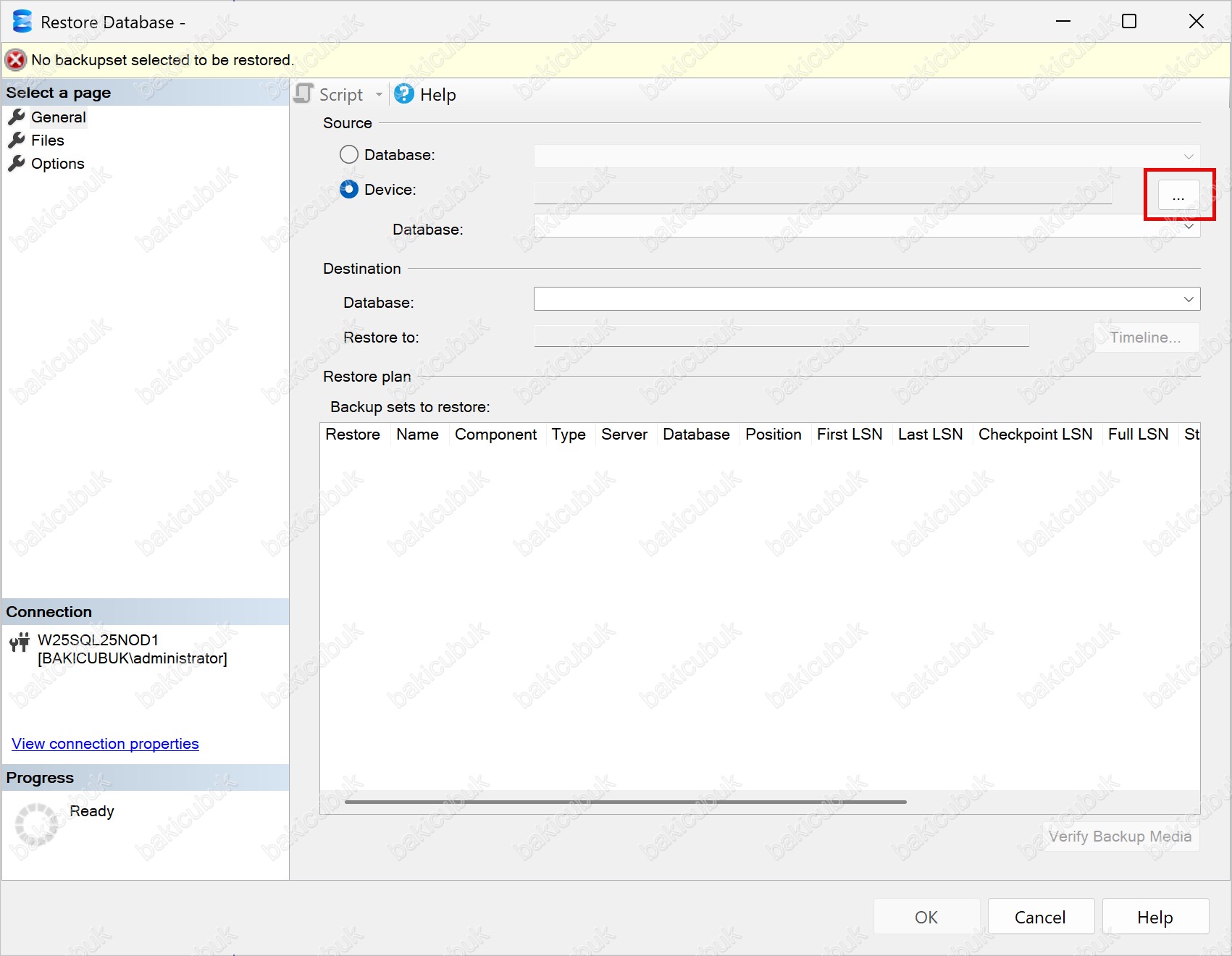The height and width of the screenshot is (956, 1232).
Task: Open the Script dropdown arrow
Action: click(379, 95)
